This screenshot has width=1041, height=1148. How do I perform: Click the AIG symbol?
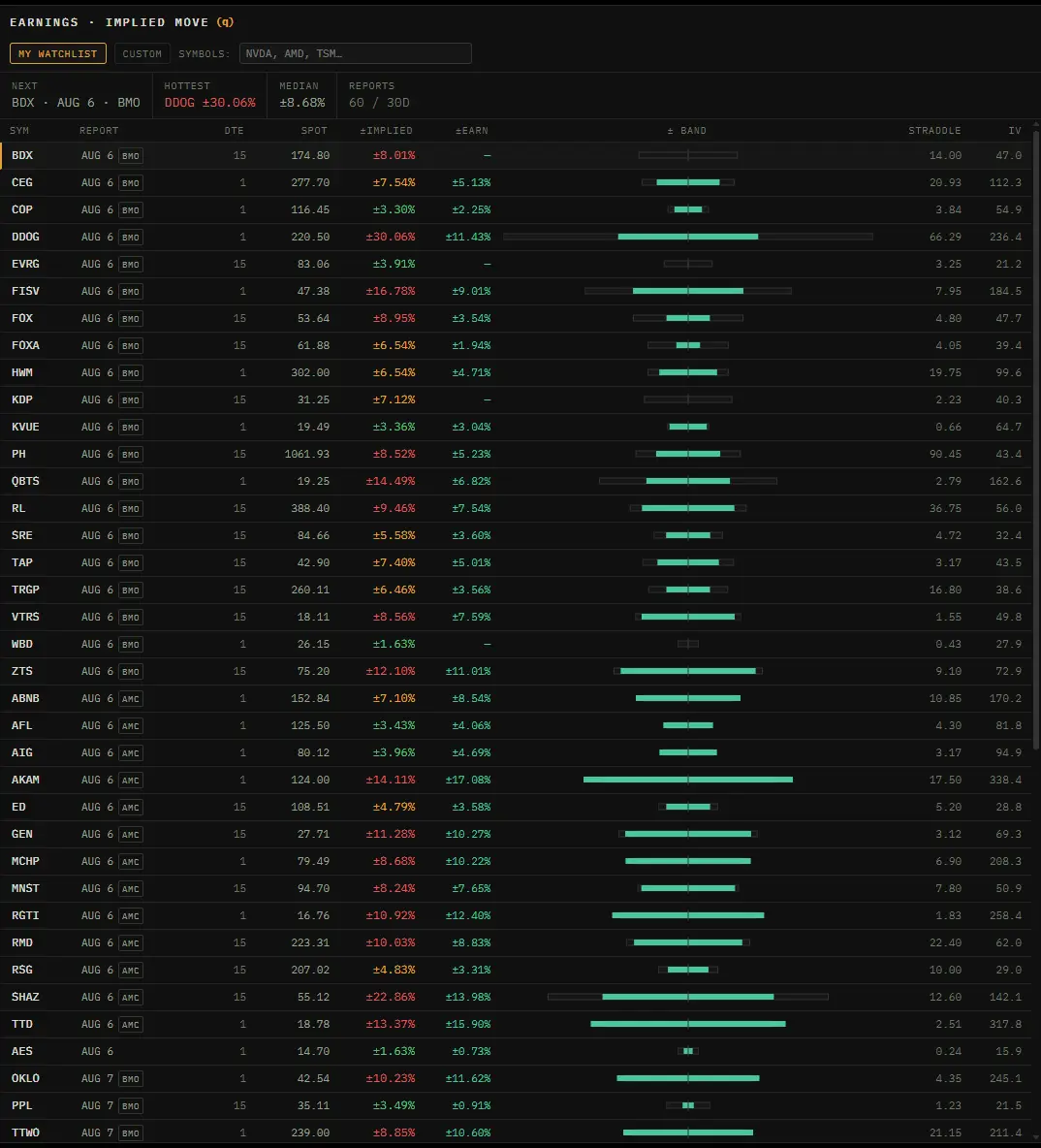(x=22, y=752)
